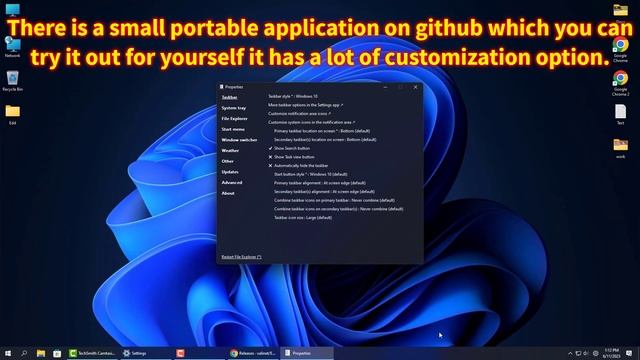Open Customize notification area icons link
This screenshot has width=640, height=360.
tap(299, 113)
